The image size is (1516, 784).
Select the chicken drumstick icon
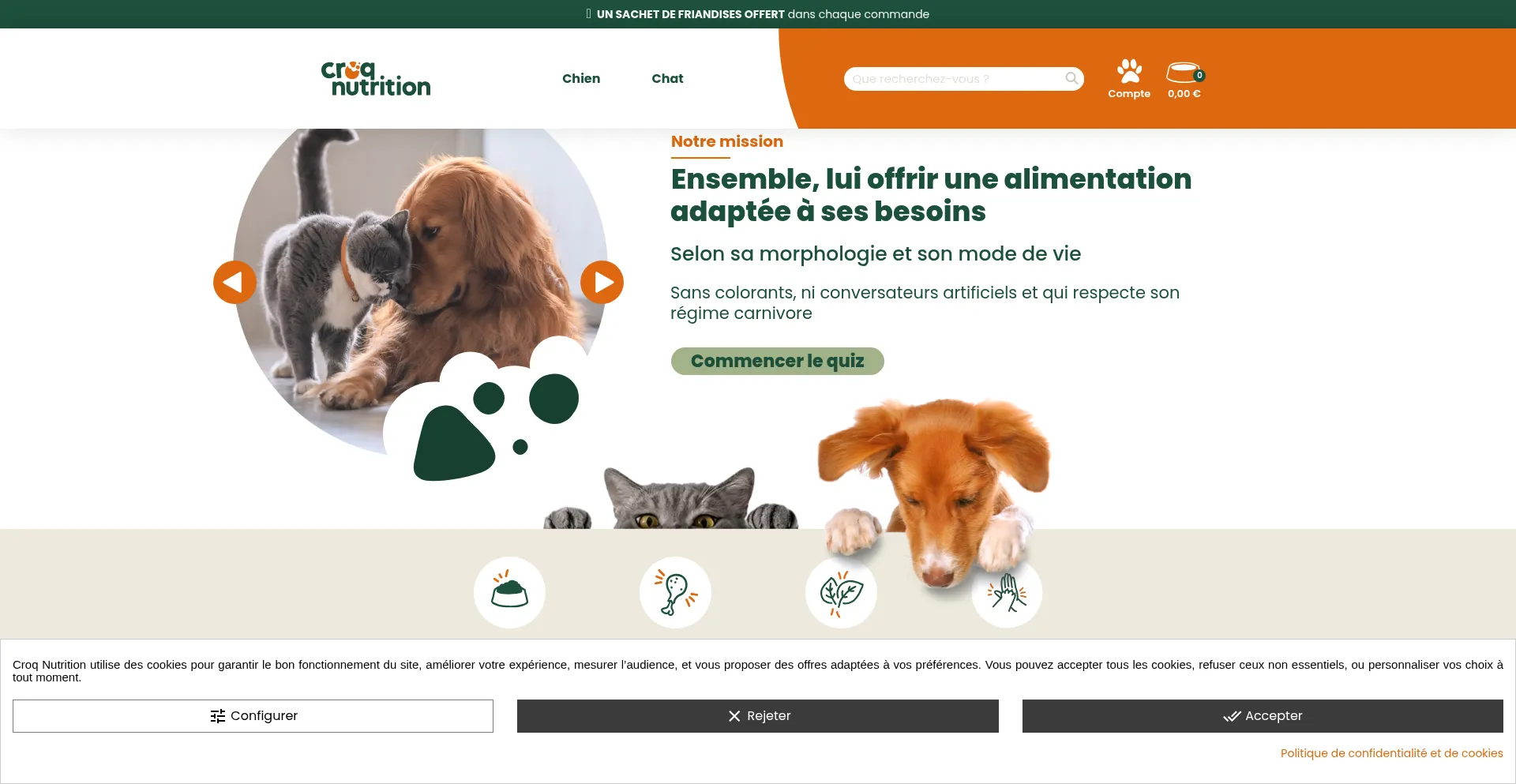click(x=675, y=592)
